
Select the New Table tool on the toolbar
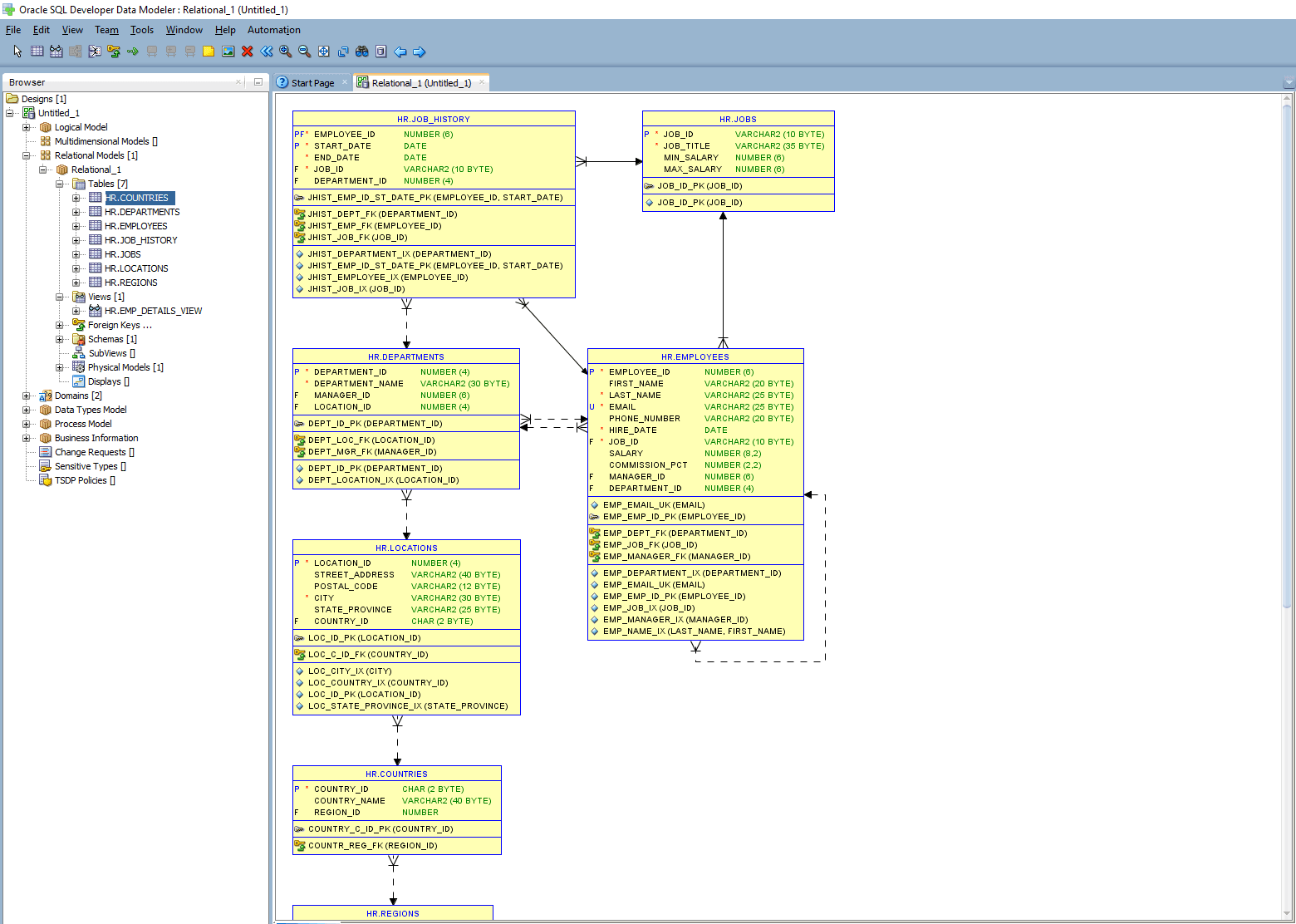pyautogui.click(x=37, y=52)
